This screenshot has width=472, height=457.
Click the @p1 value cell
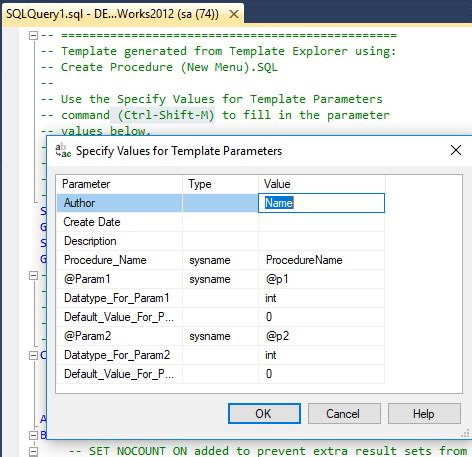coord(321,279)
